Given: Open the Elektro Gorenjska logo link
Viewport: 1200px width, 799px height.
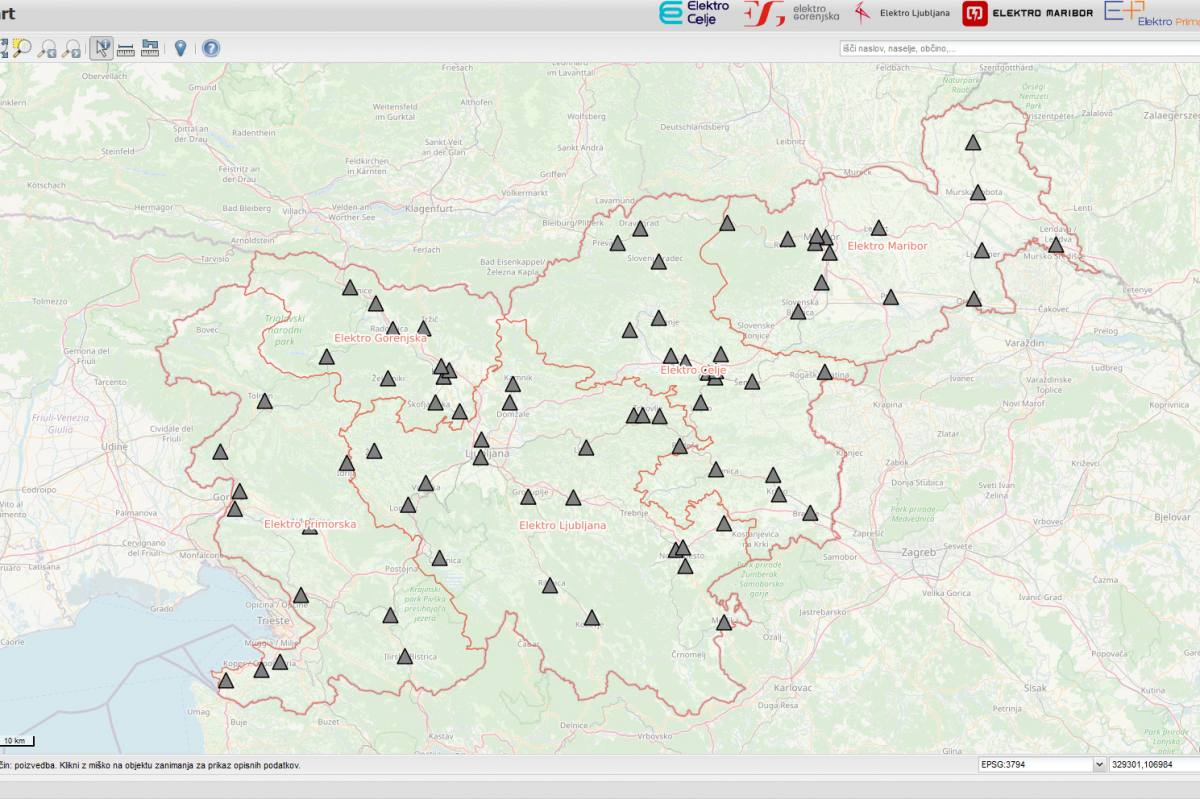Looking at the screenshot, I should [x=791, y=13].
